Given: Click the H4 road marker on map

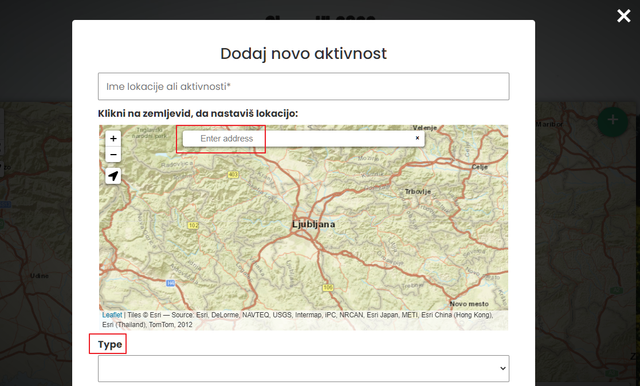Looking at the screenshot, I should [170, 283].
